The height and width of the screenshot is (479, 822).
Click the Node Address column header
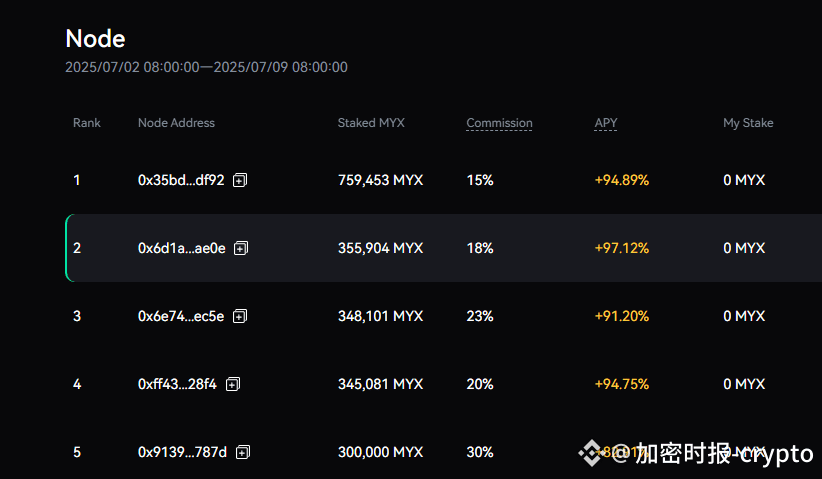176,123
